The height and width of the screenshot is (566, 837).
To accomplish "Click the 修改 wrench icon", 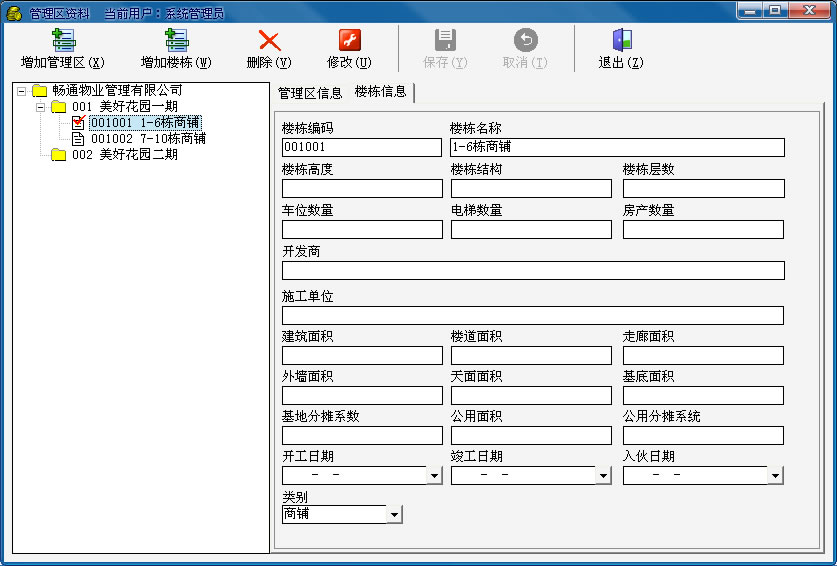I will coord(350,40).
